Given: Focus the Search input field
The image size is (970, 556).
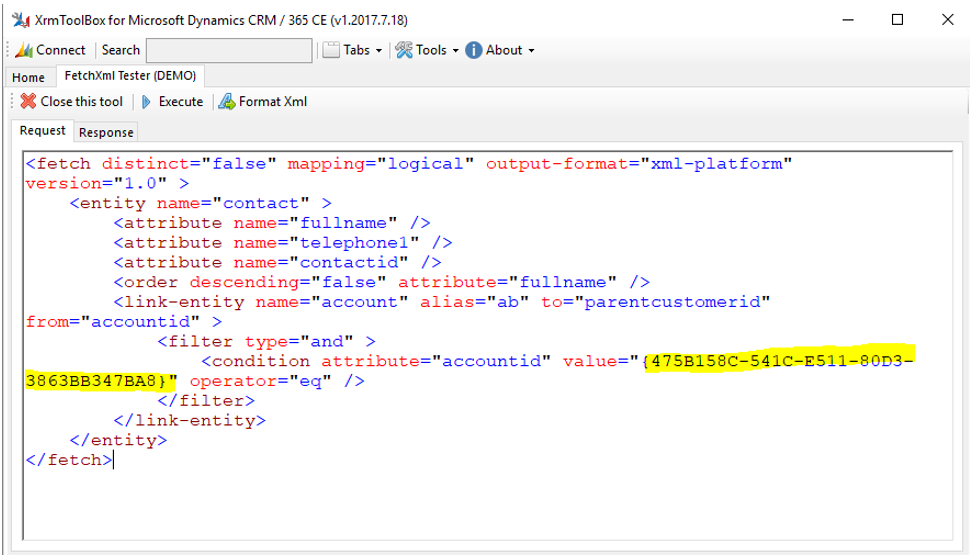Looking at the screenshot, I should point(229,51).
